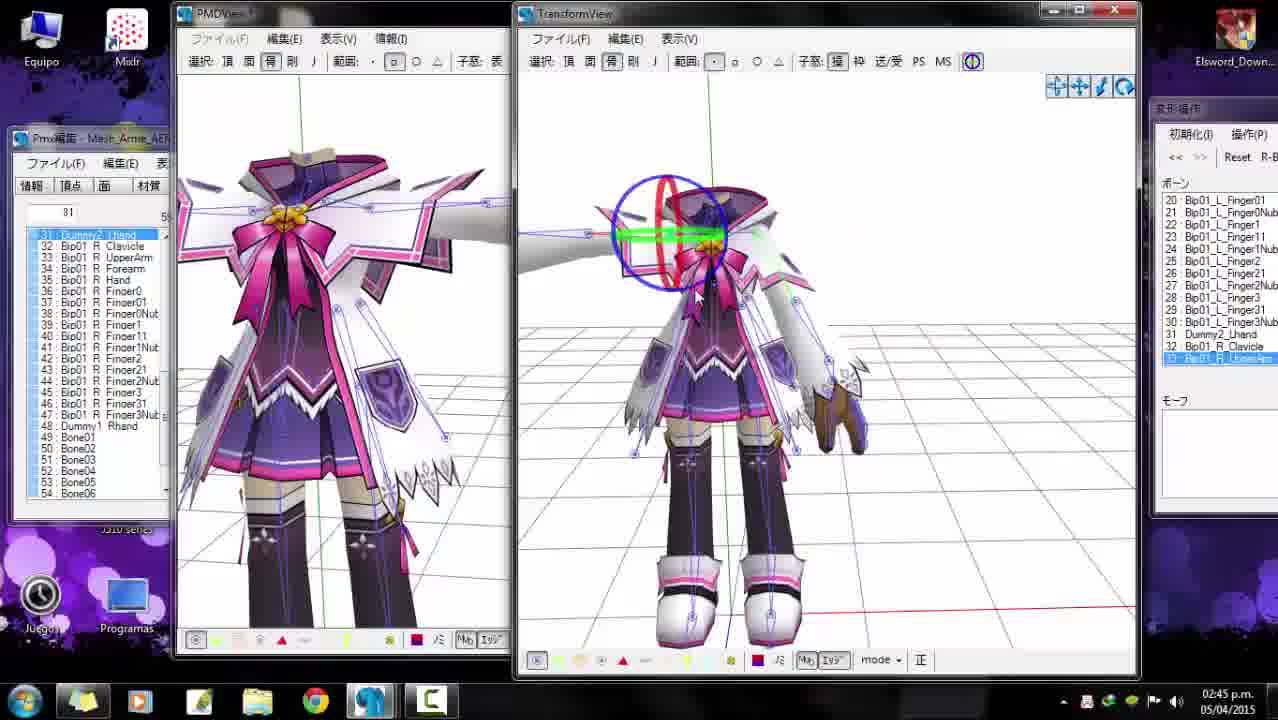
Task: Click the red triangle icon in PMDView bottom bar
Action: pos(282,640)
